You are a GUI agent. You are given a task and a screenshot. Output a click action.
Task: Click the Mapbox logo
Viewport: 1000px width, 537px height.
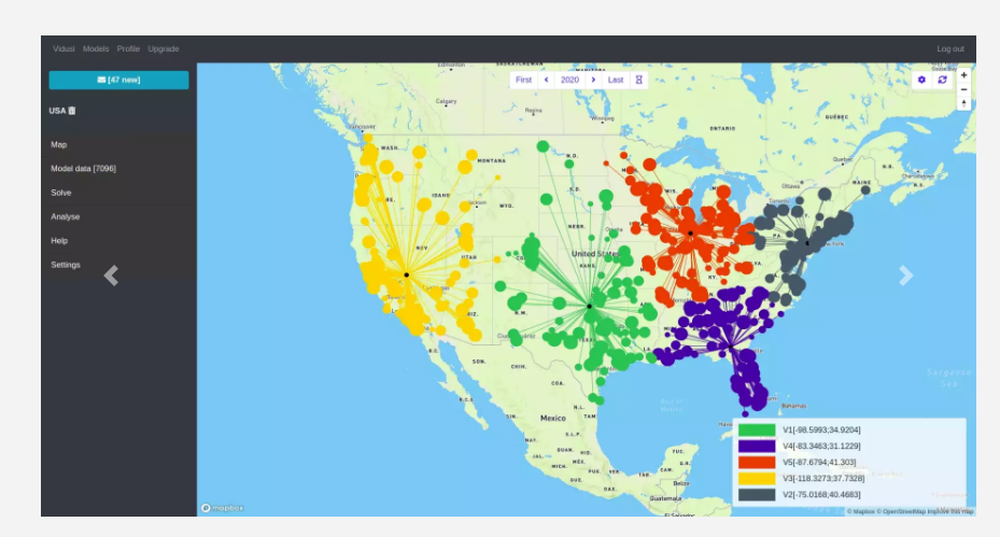click(223, 508)
